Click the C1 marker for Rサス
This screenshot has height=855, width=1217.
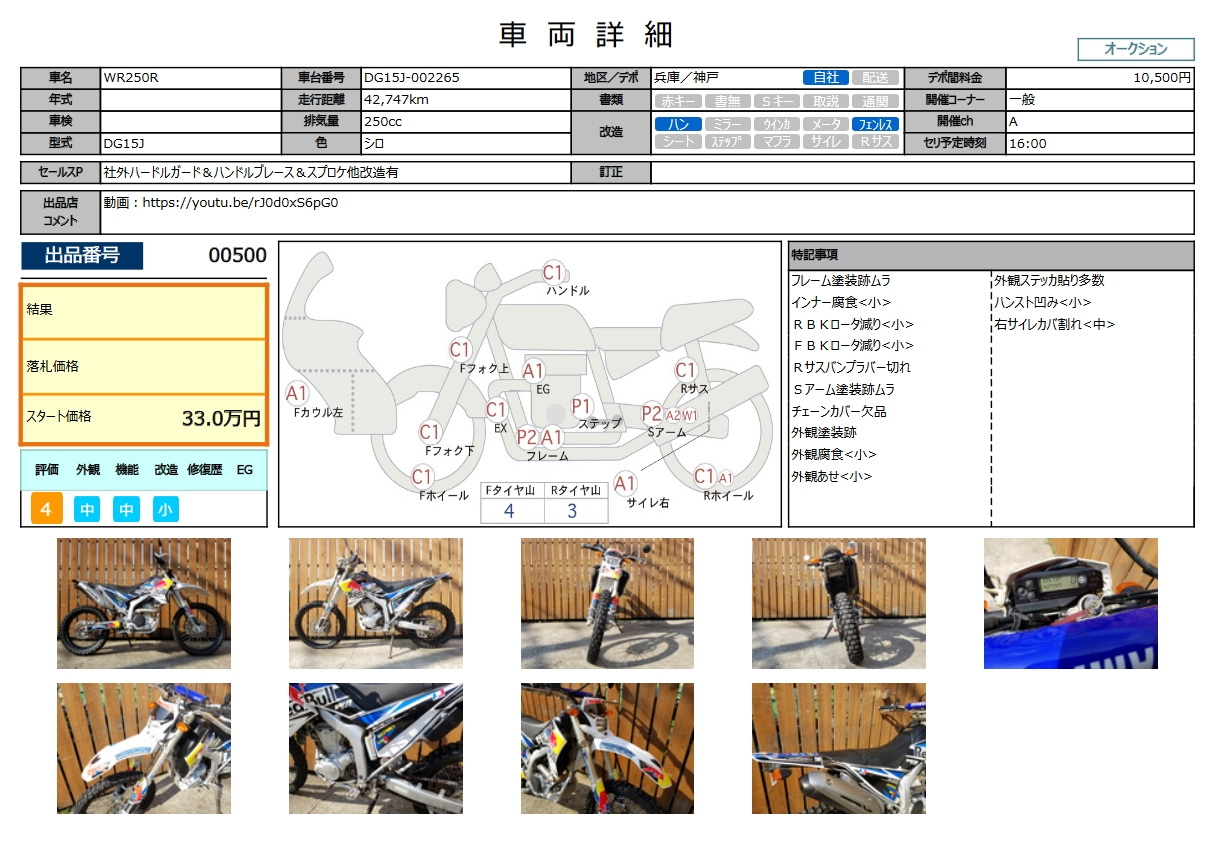[x=685, y=370]
